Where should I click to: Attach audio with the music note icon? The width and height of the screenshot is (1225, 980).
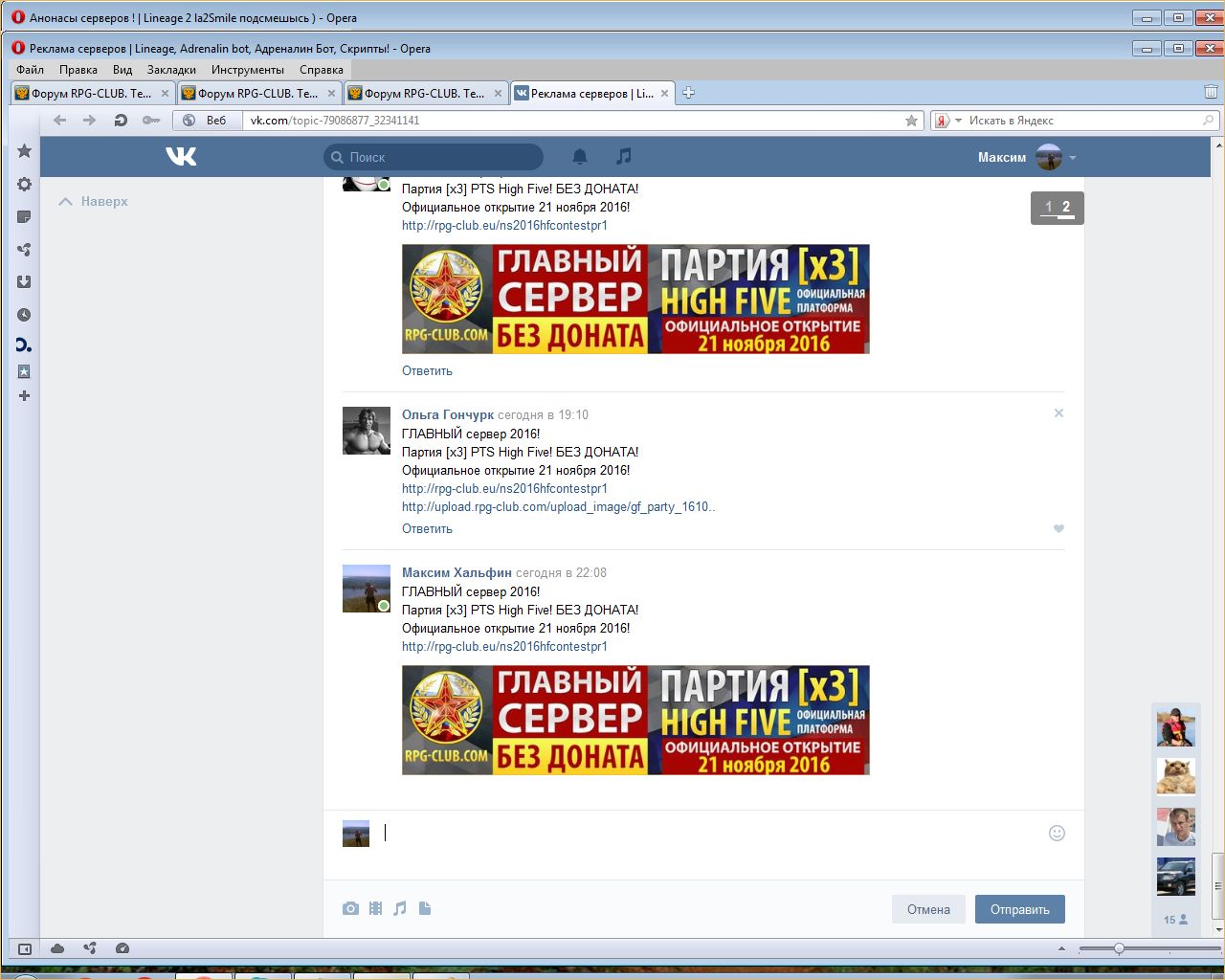tap(400, 908)
